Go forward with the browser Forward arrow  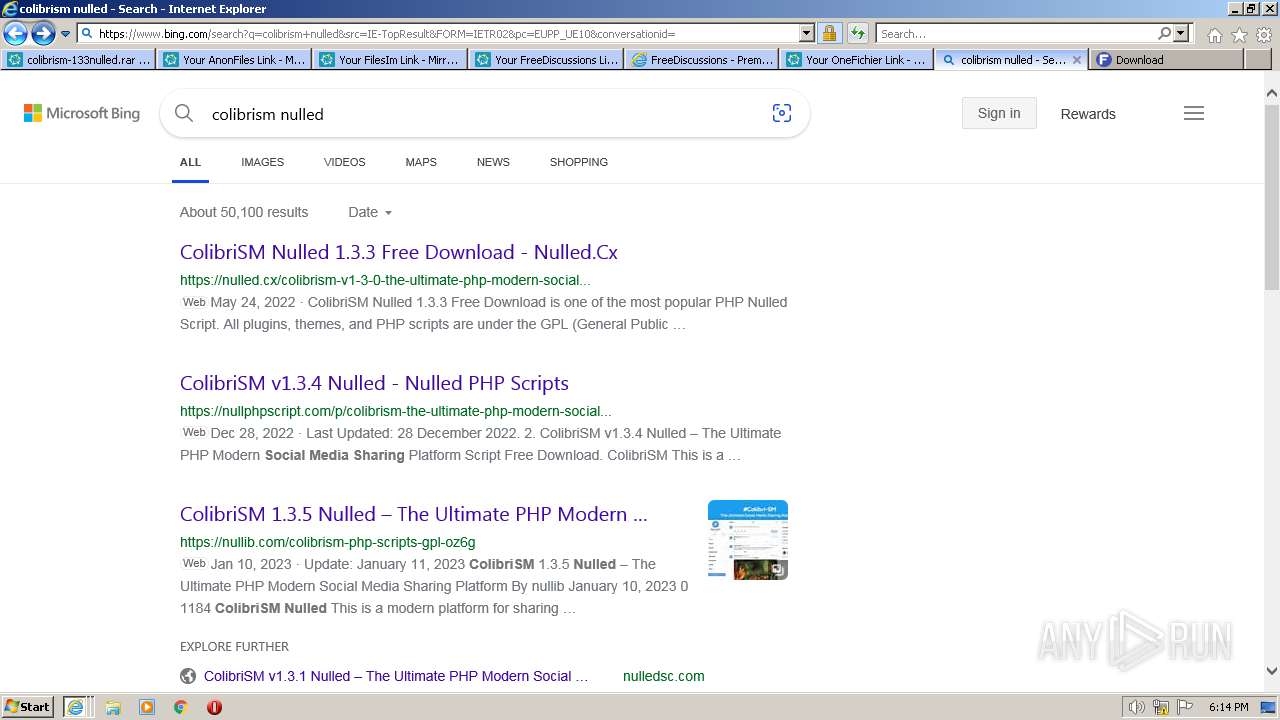tap(43, 34)
